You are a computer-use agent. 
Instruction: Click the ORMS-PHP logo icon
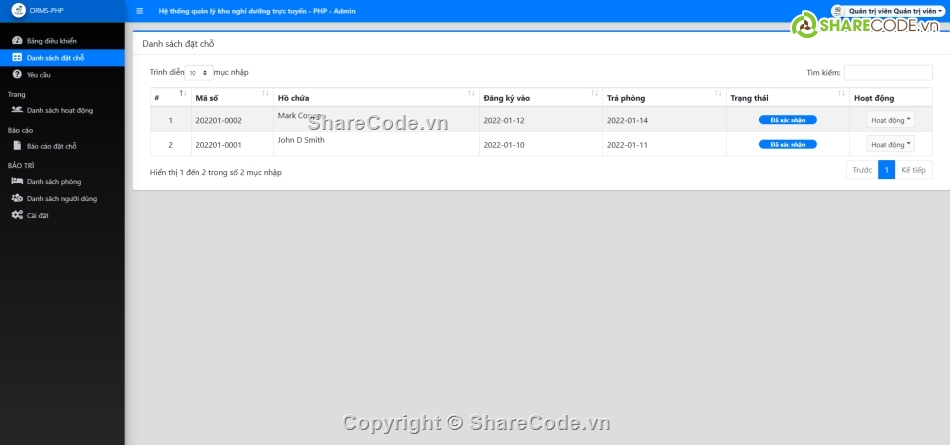tap(17, 11)
